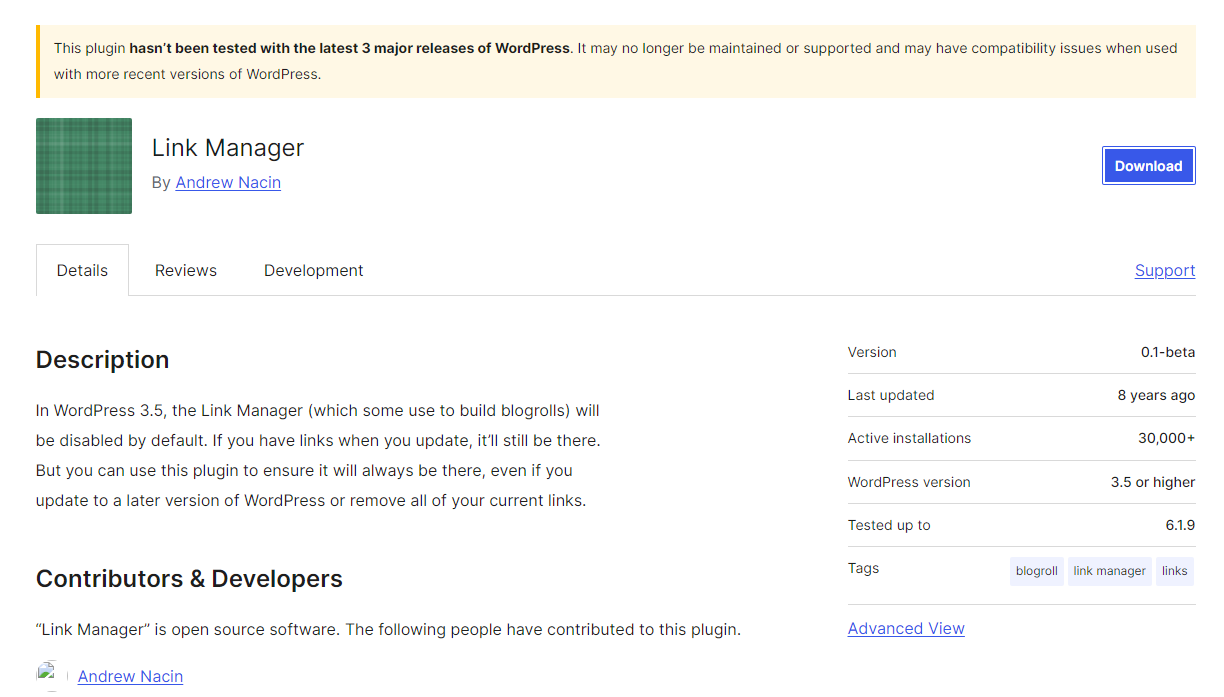1224x697 pixels.
Task: Click the green plaid Link Manager plugin icon
Action: (x=84, y=166)
